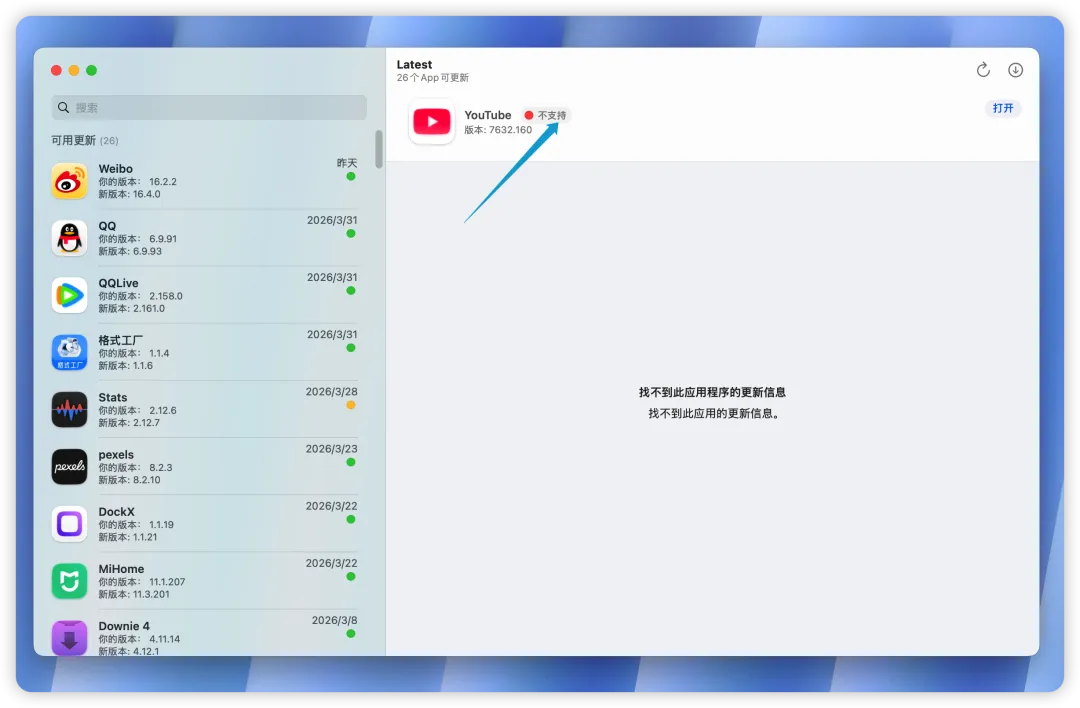
Task: Click the red 不支持 status dot
Action: point(529,115)
